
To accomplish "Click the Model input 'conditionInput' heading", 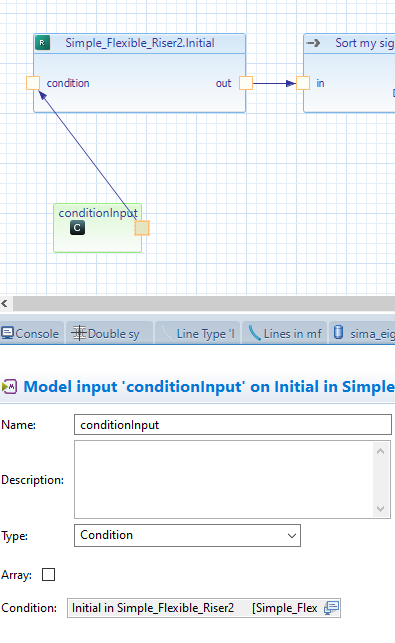I will 209,386.
